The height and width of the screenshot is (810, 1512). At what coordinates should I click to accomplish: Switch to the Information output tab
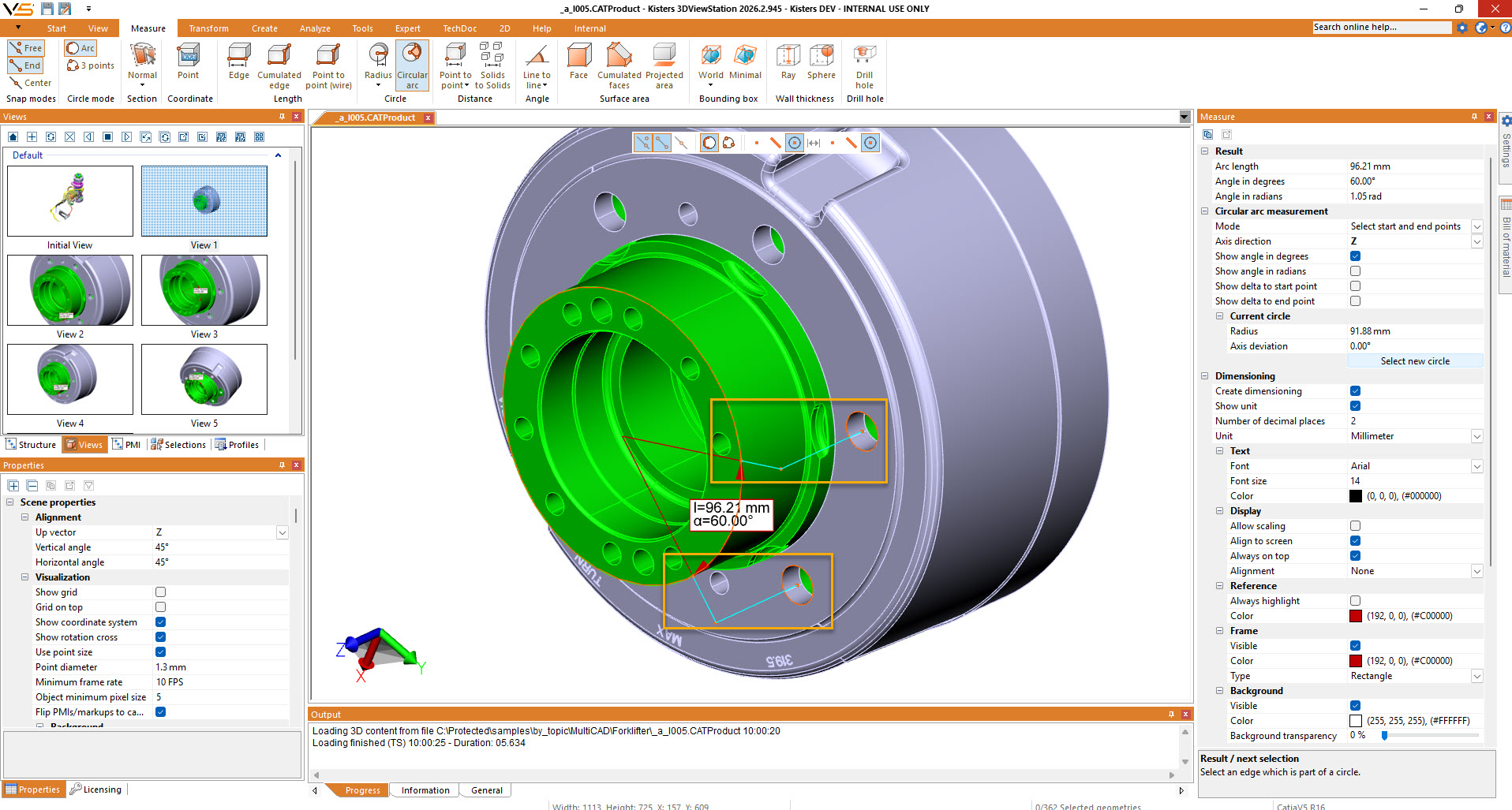[x=425, y=790]
